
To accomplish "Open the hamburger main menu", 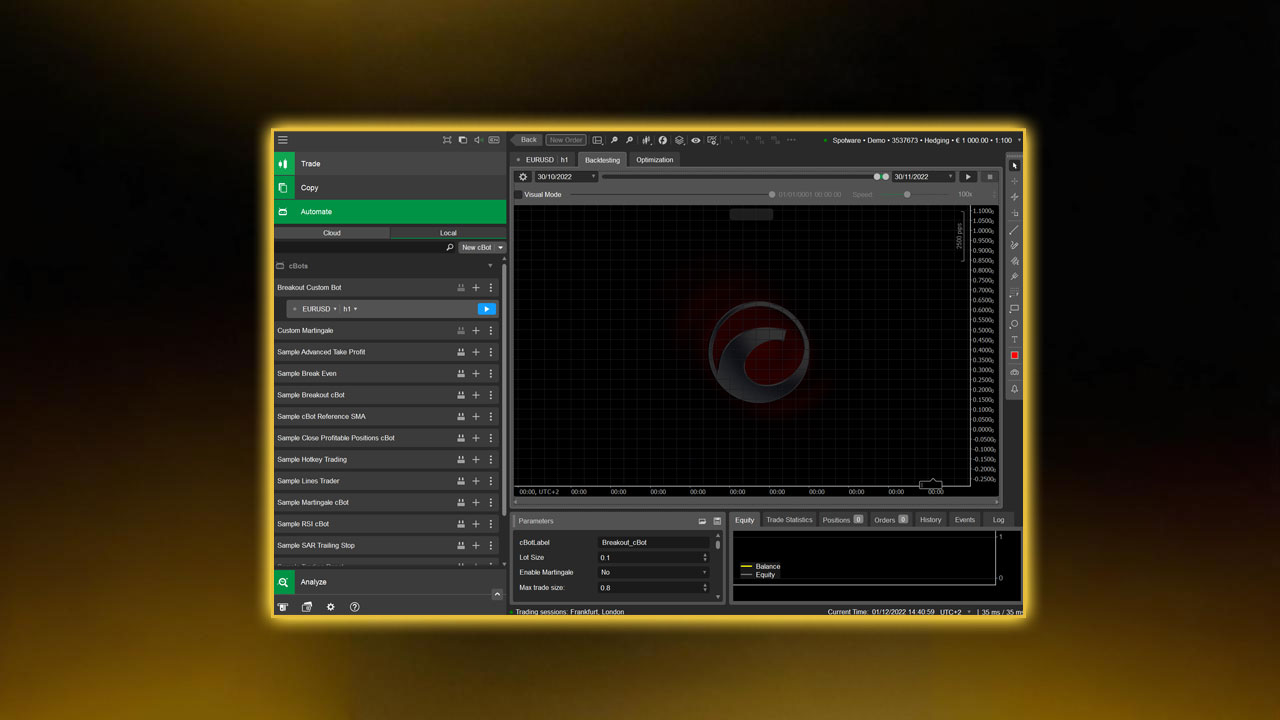I will [x=283, y=140].
